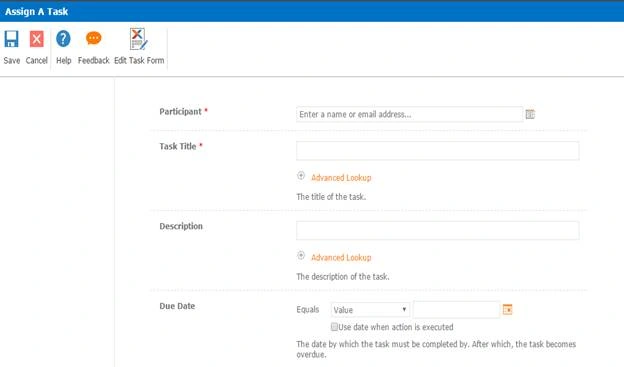The width and height of the screenshot is (624, 367).
Task: Click the 'Assign A Task' title text
Action: pos(37,12)
